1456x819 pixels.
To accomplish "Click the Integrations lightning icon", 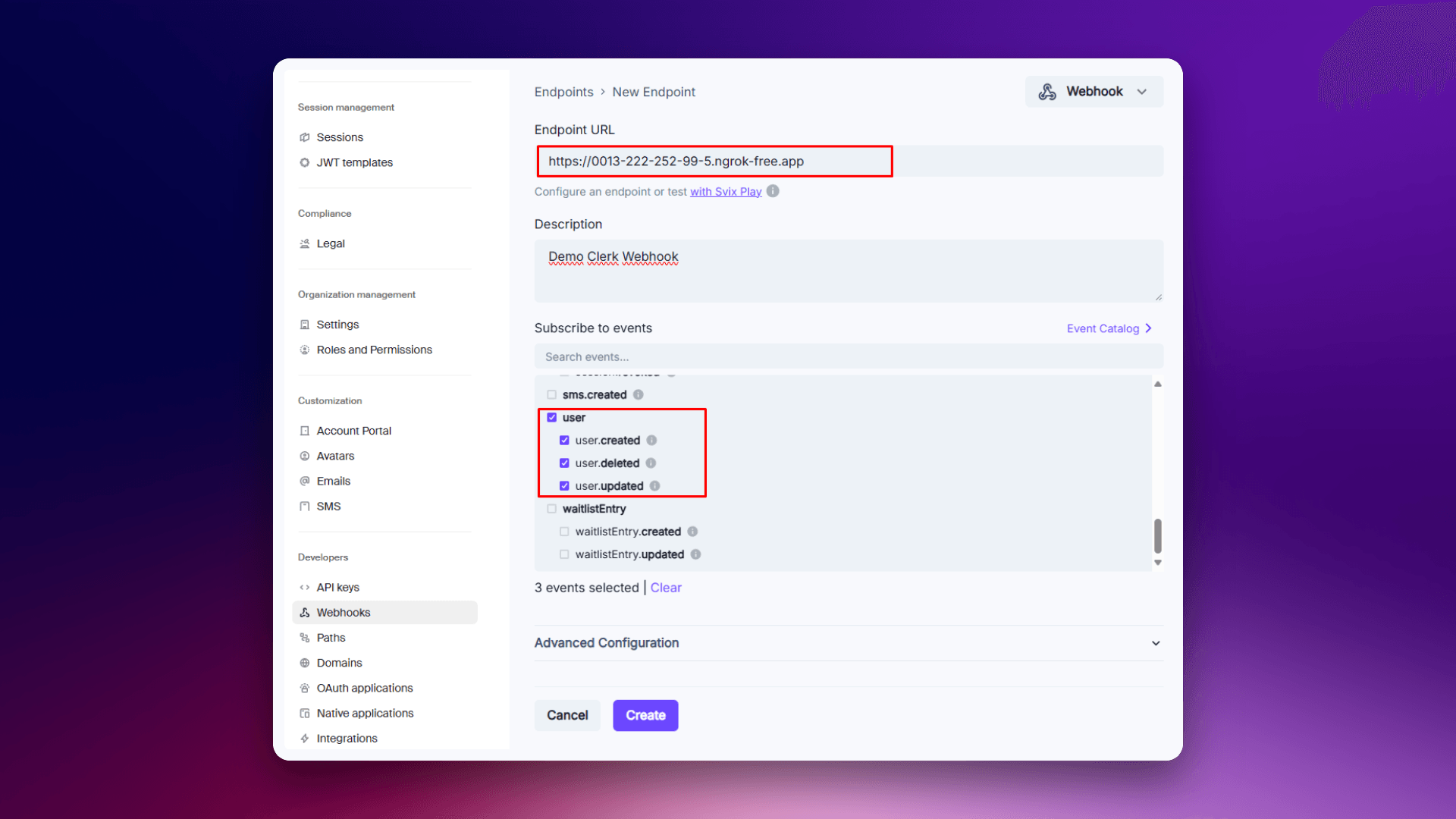I will tap(304, 739).
